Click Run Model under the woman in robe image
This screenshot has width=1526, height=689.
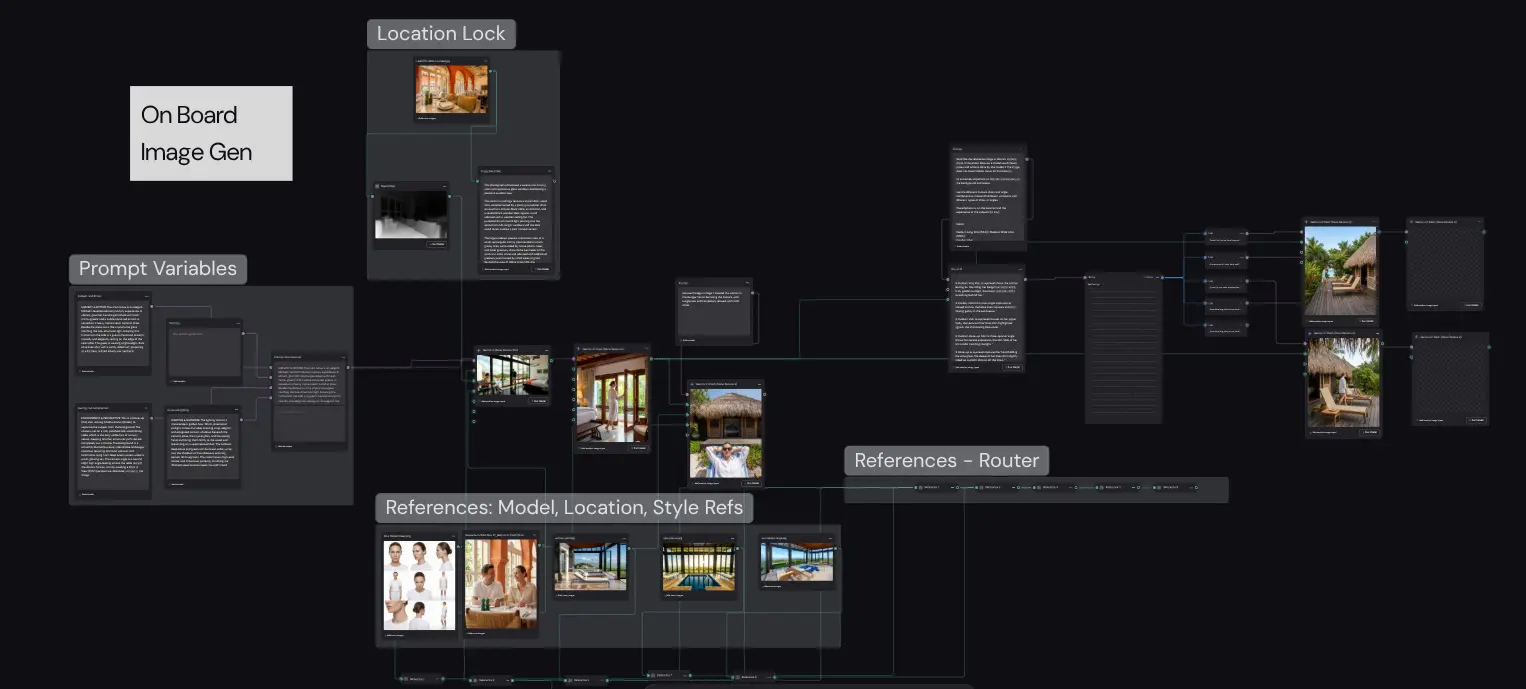coord(638,448)
